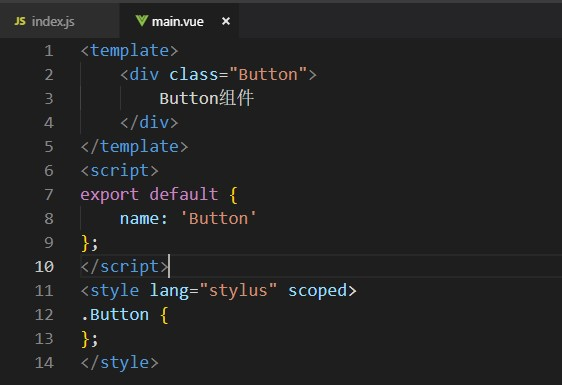The height and width of the screenshot is (385, 562).
Task: Click the closing </template> tag on line 5
Action: tap(134, 147)
